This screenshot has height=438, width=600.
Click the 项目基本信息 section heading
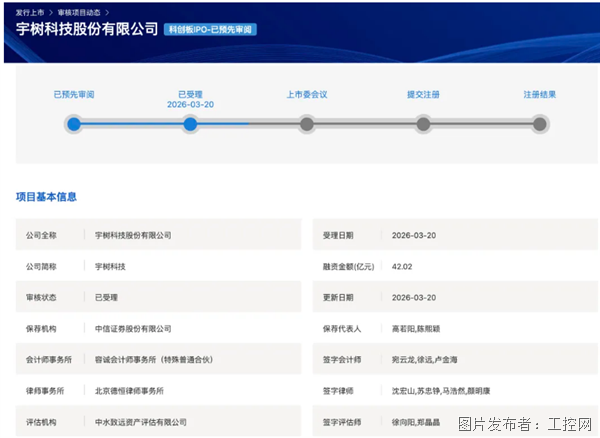click(x=46, y=197)
